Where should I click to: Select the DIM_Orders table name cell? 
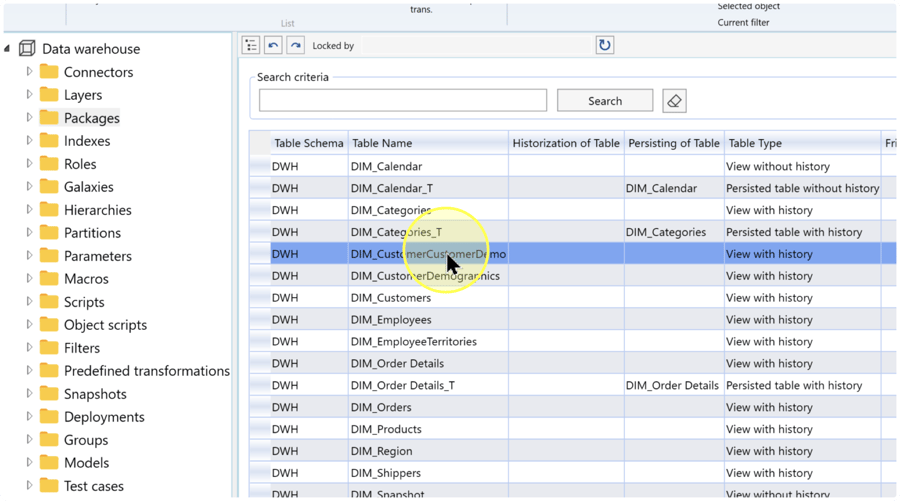428,407
